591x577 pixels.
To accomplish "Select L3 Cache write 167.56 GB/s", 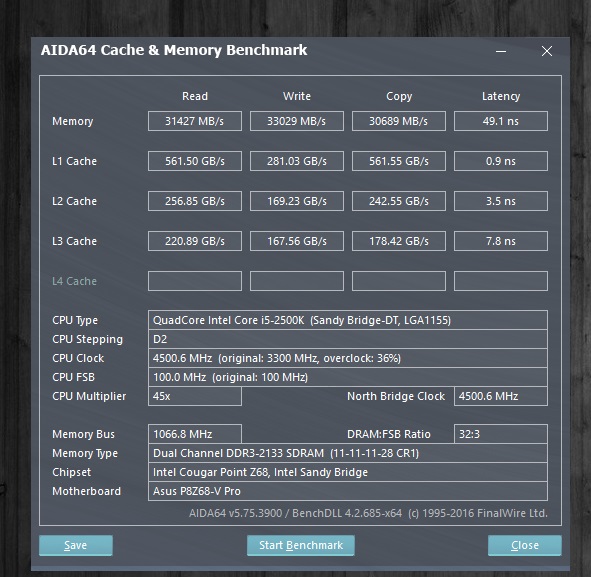I will (297, 241).
